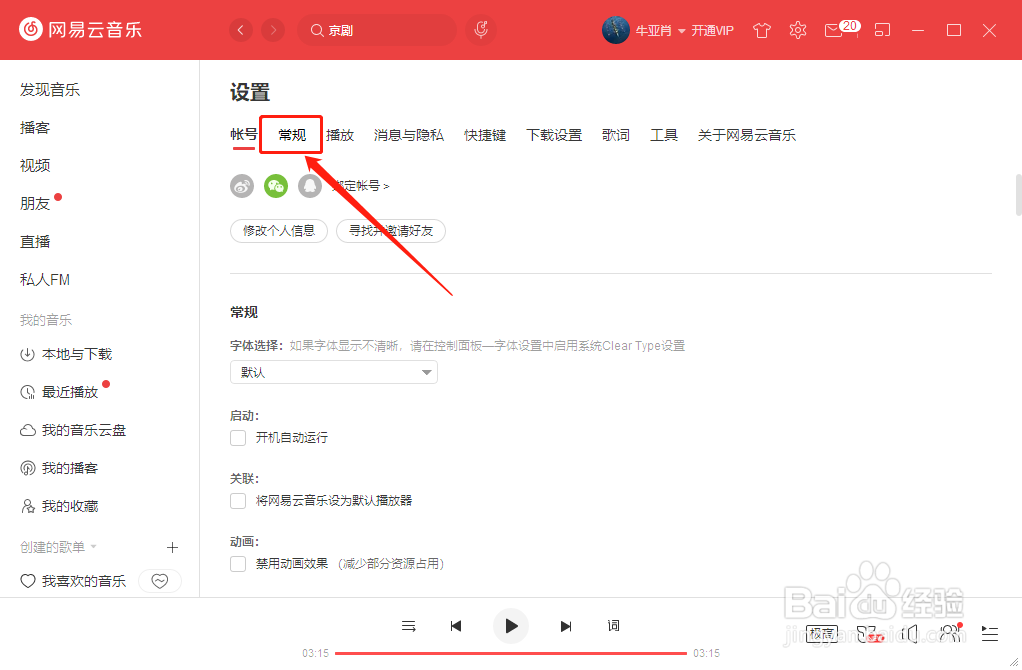This screenshot has height=670, width=1022.
Task: Open the settings gear icon
Action: pyautogui.click(x=798, y=30)
